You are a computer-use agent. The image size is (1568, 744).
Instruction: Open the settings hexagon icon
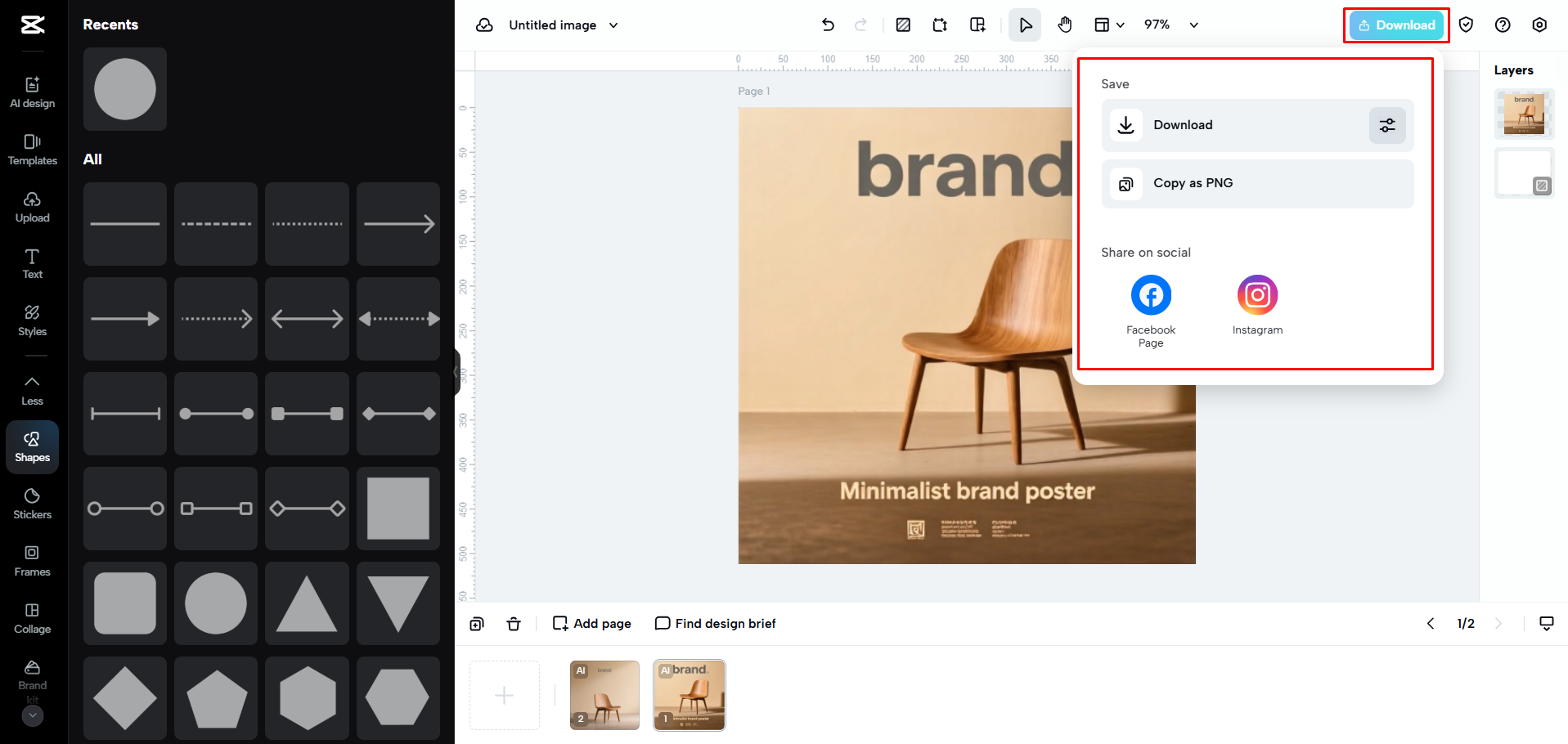1539,25
